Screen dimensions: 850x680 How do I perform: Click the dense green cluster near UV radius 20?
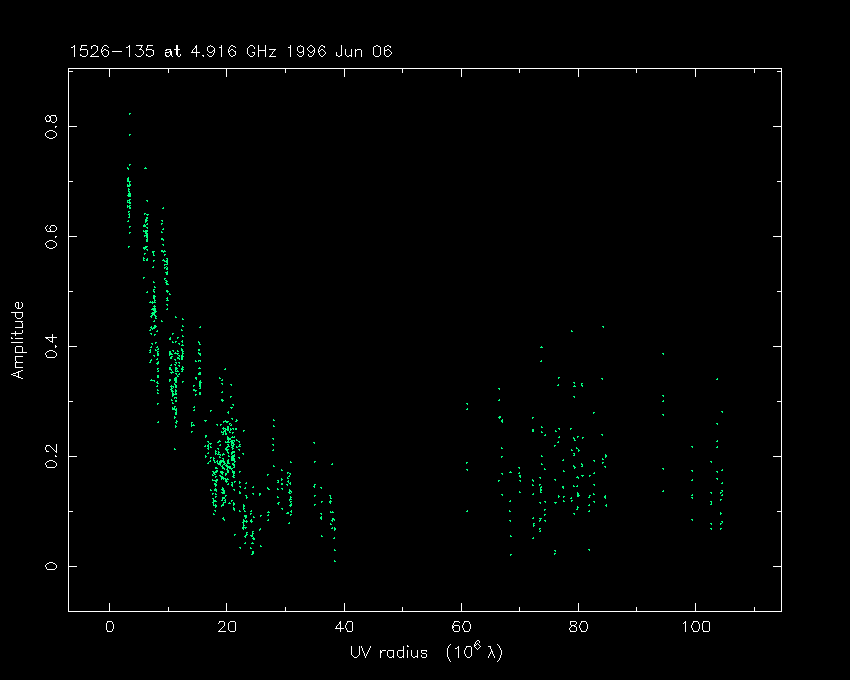point(229,455)
